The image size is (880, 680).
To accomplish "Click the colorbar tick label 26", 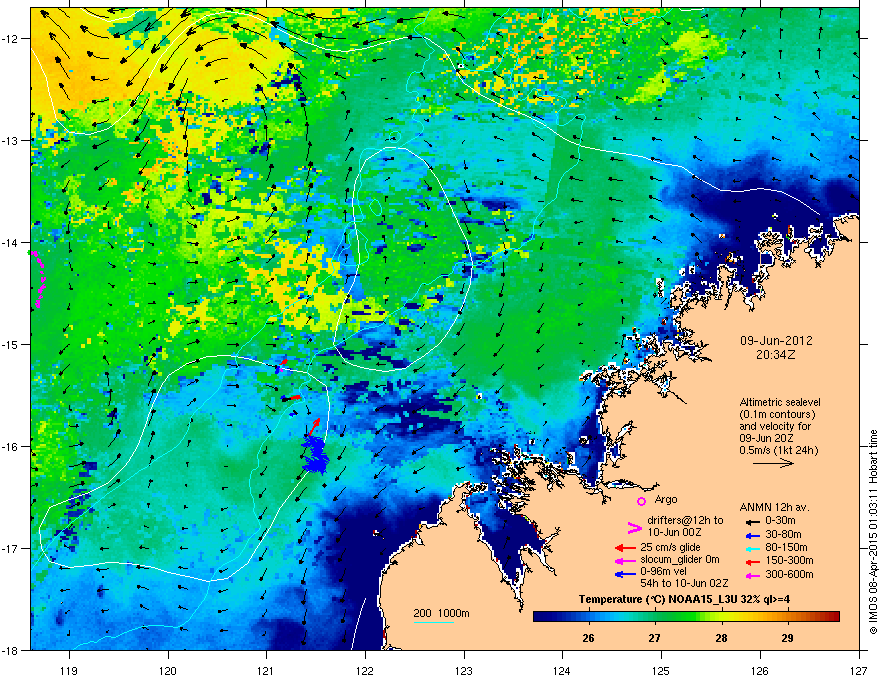I will click(588, 638).
